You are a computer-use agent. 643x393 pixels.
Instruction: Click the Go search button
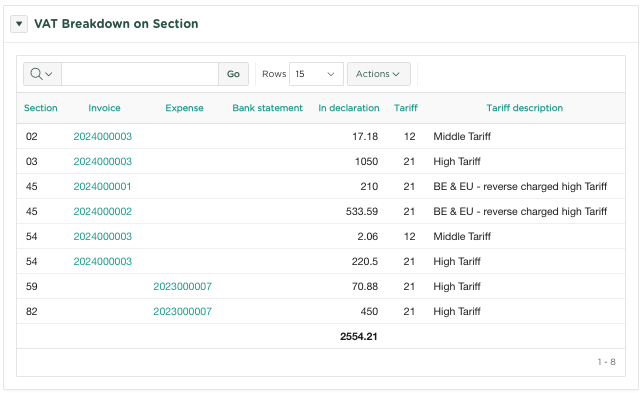click(x=233, y=74)
